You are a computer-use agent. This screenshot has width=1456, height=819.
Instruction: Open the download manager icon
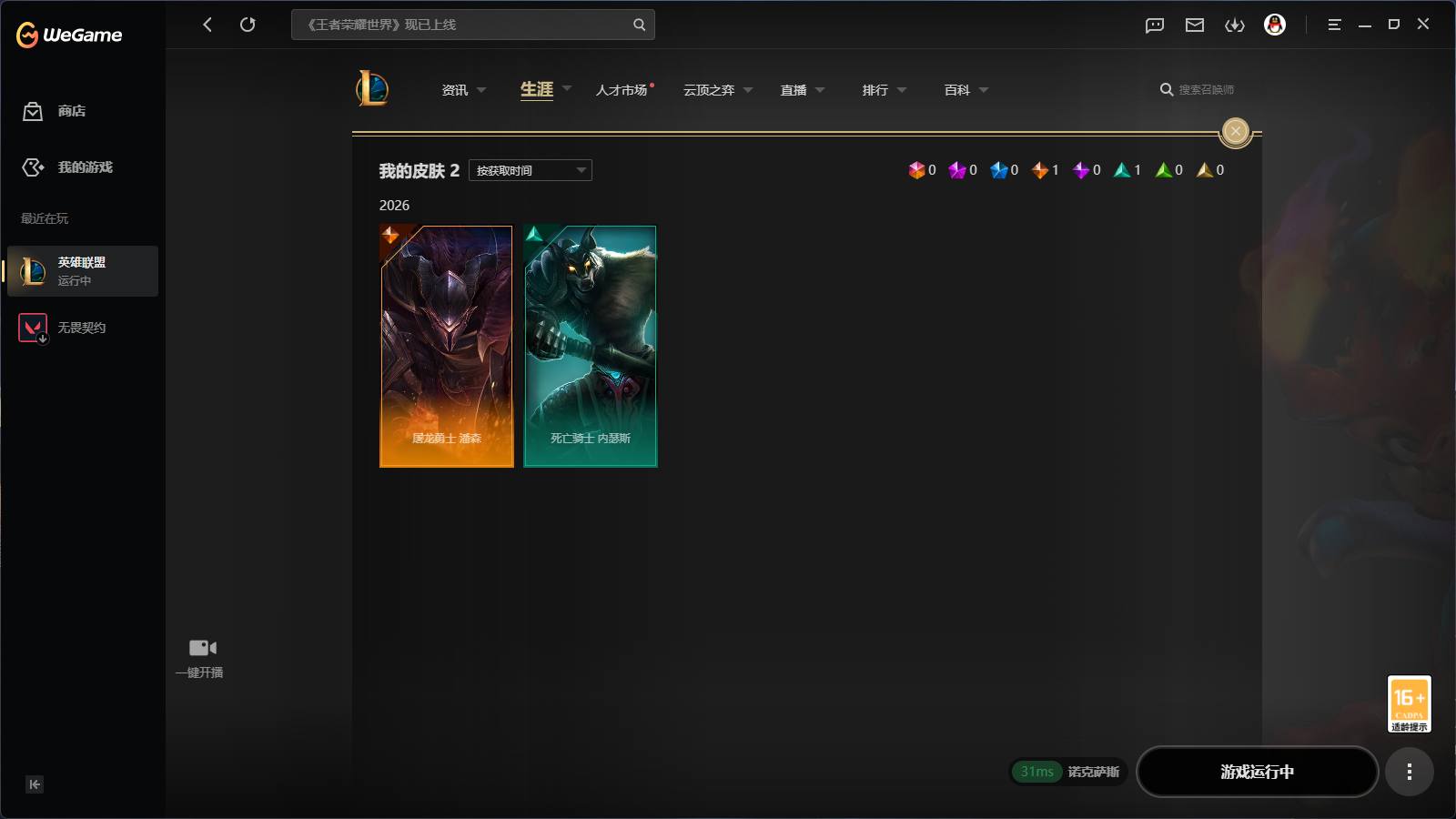pyautogui.click(x=1235, y=25)
